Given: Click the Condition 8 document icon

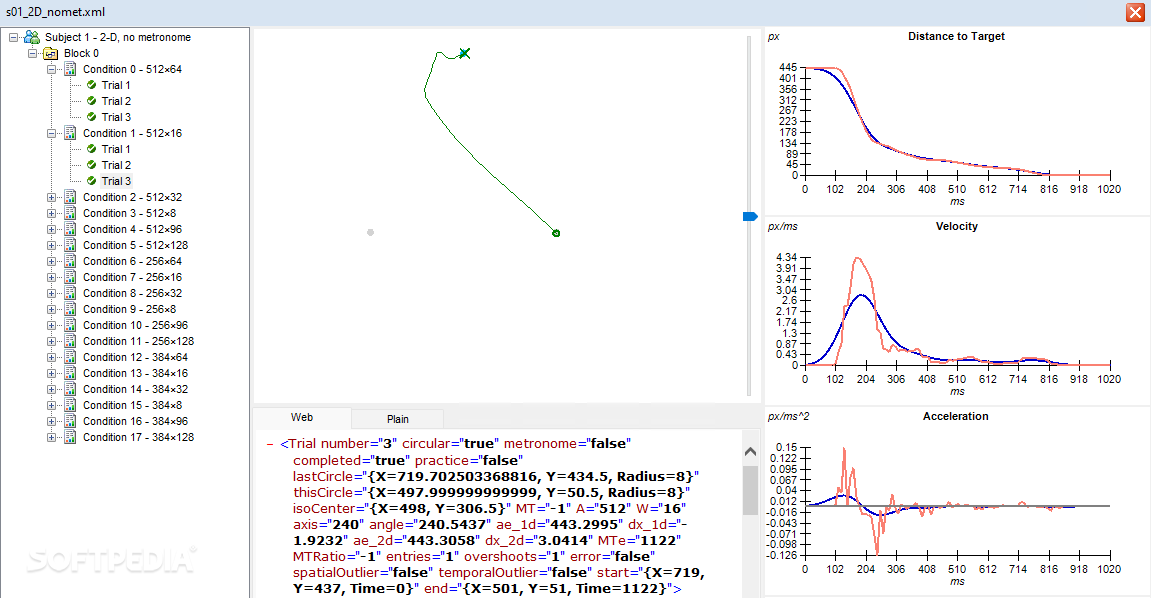Looking at the screenshot, I should (70, 293).
